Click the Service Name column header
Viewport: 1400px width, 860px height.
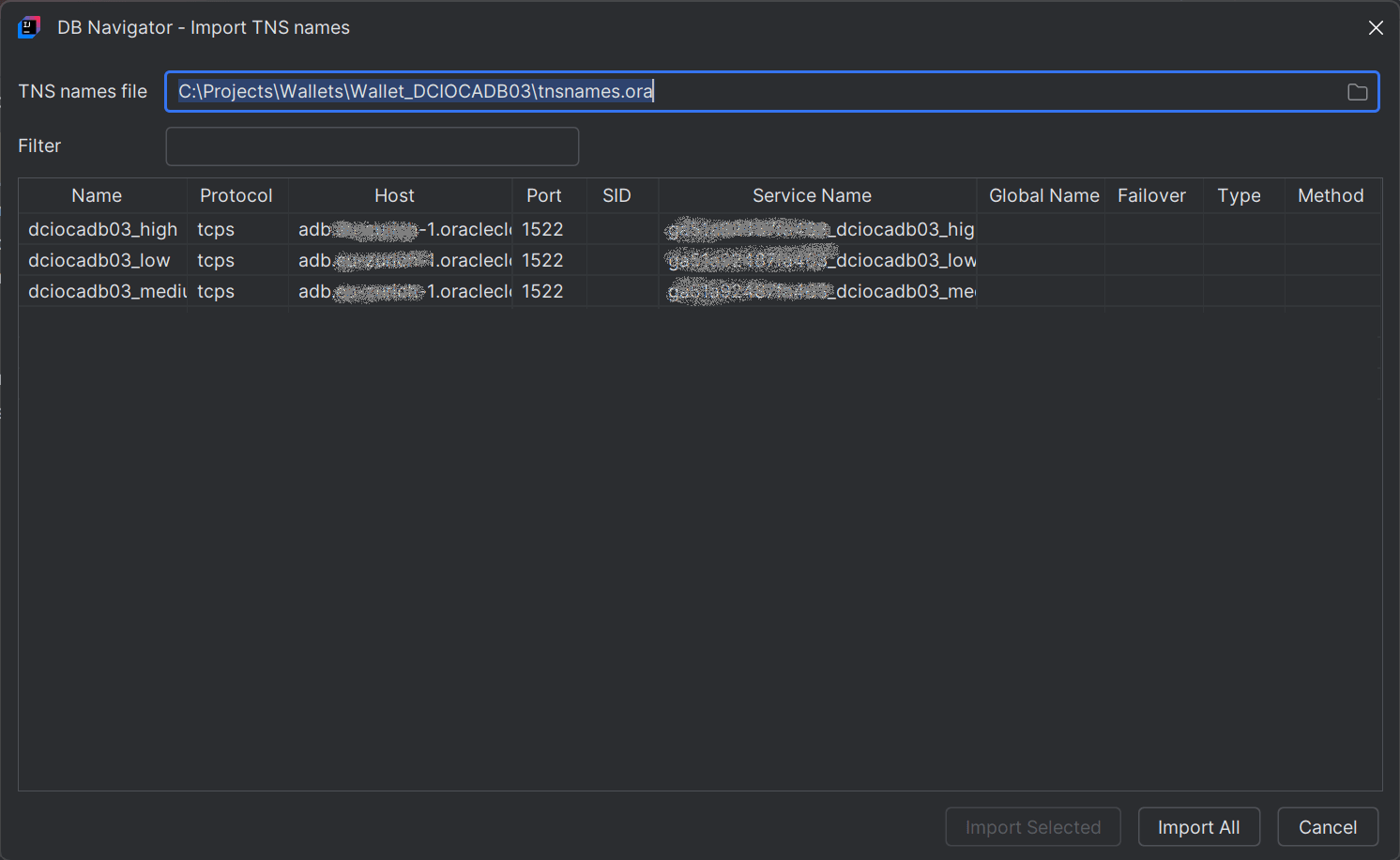[811, 195]
